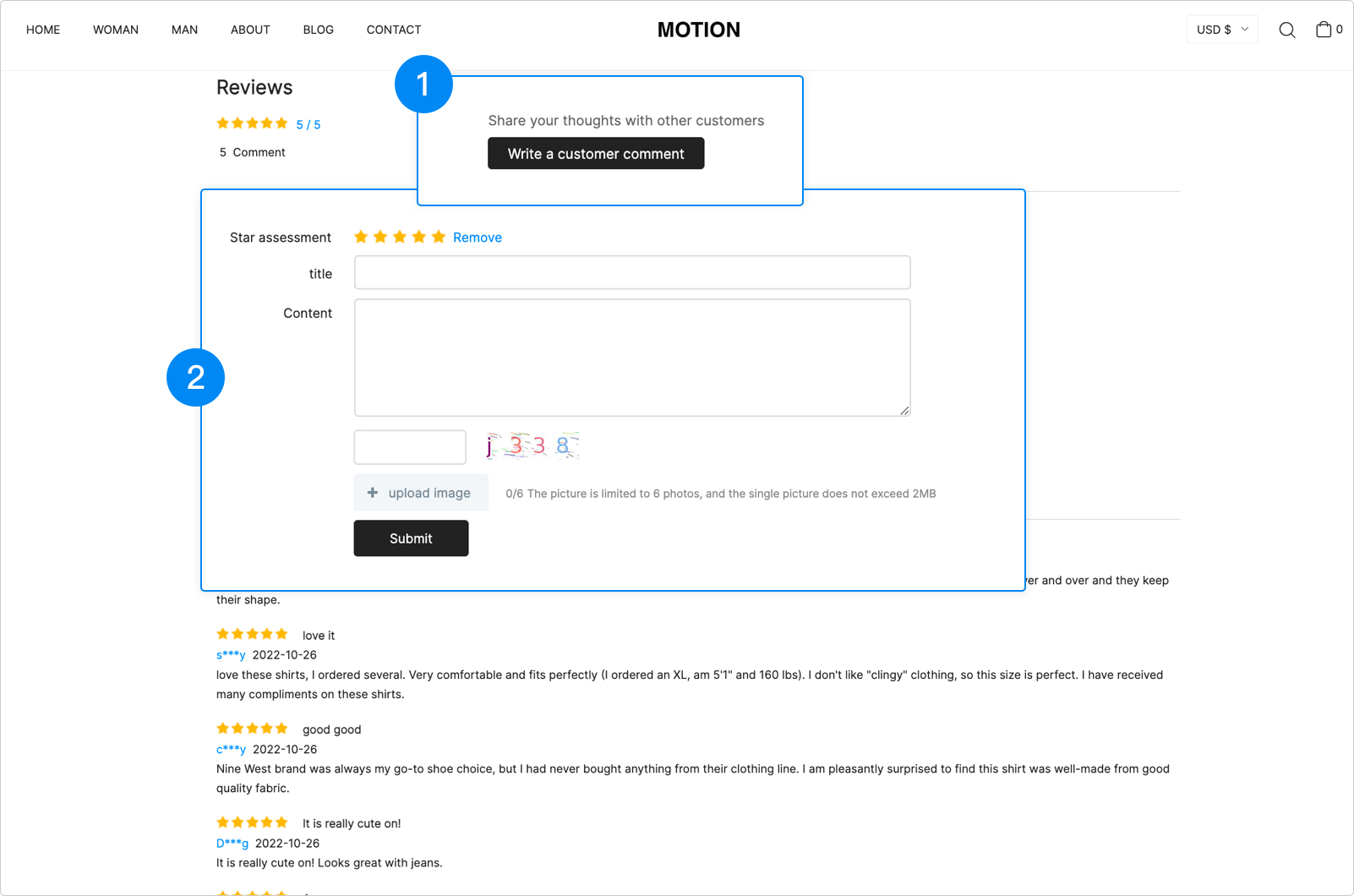Go to the WOMAN menu

[116, 30]
